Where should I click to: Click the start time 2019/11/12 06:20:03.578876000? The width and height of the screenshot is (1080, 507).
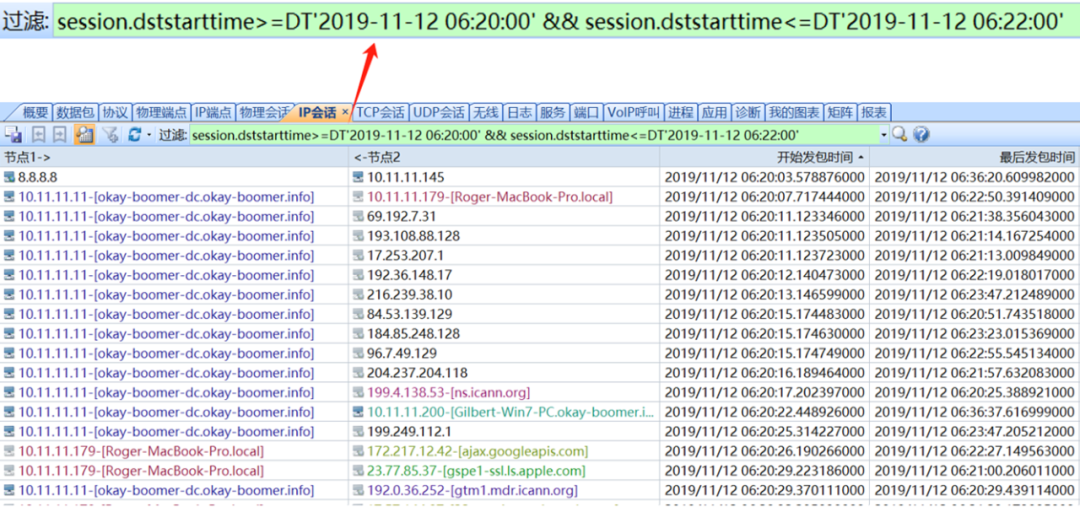coord(765,177)
